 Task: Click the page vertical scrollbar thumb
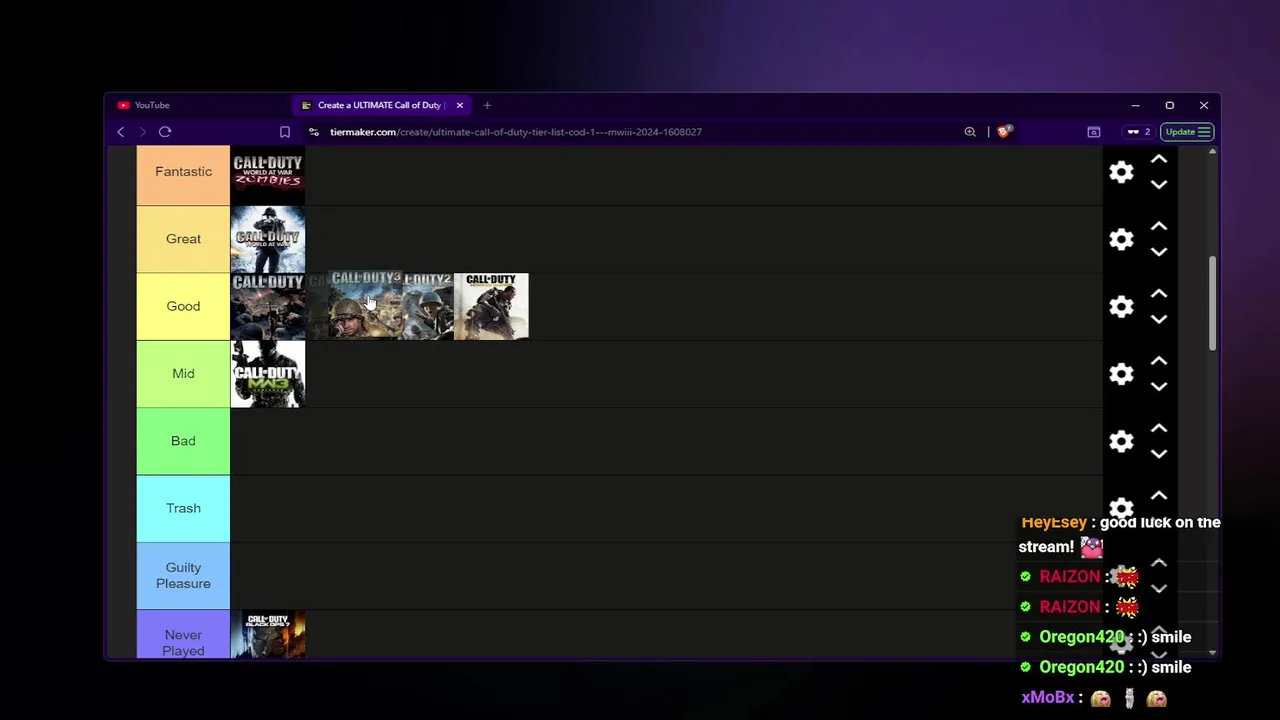(x=1212, y=303)
